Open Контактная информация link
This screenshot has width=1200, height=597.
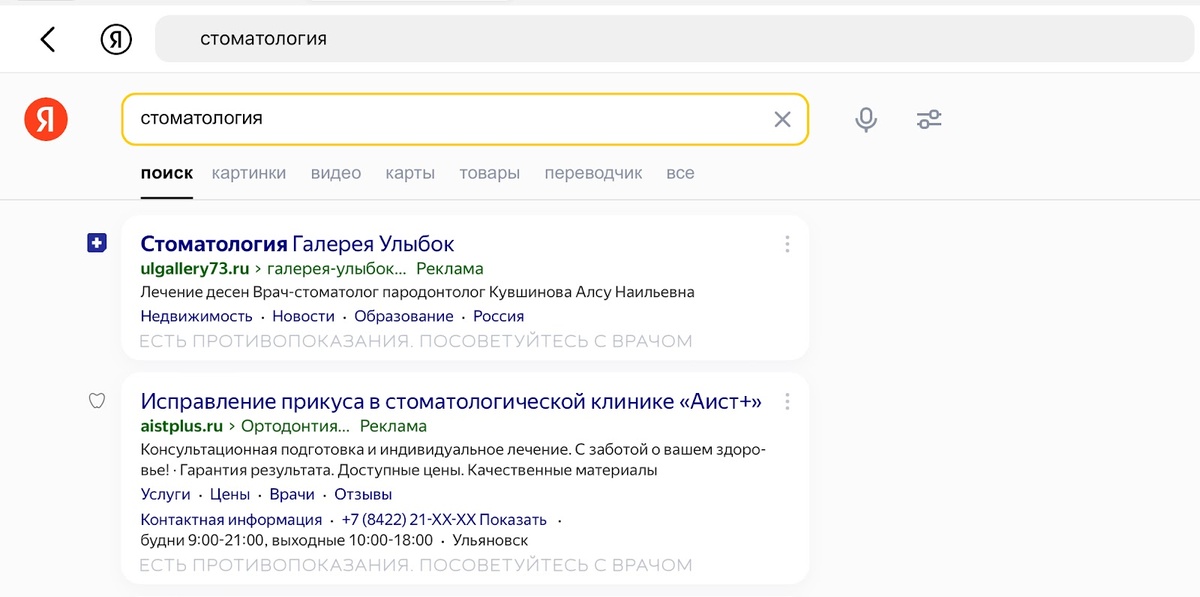231,520
